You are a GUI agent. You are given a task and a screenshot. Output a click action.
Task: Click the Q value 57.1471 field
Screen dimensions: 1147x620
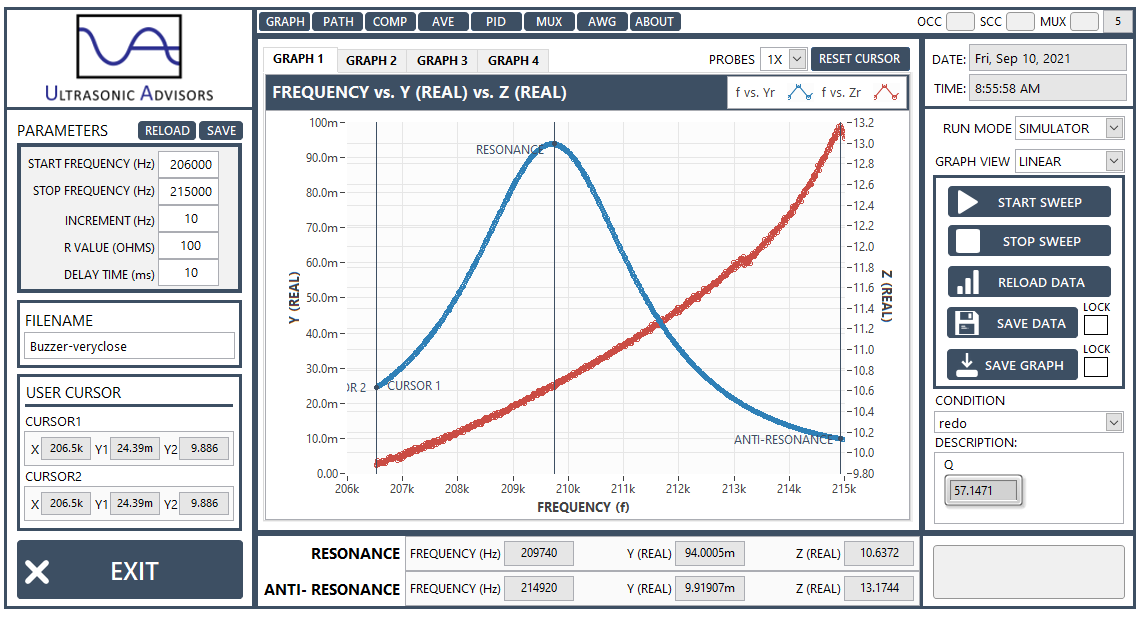[x=983, y=491]
